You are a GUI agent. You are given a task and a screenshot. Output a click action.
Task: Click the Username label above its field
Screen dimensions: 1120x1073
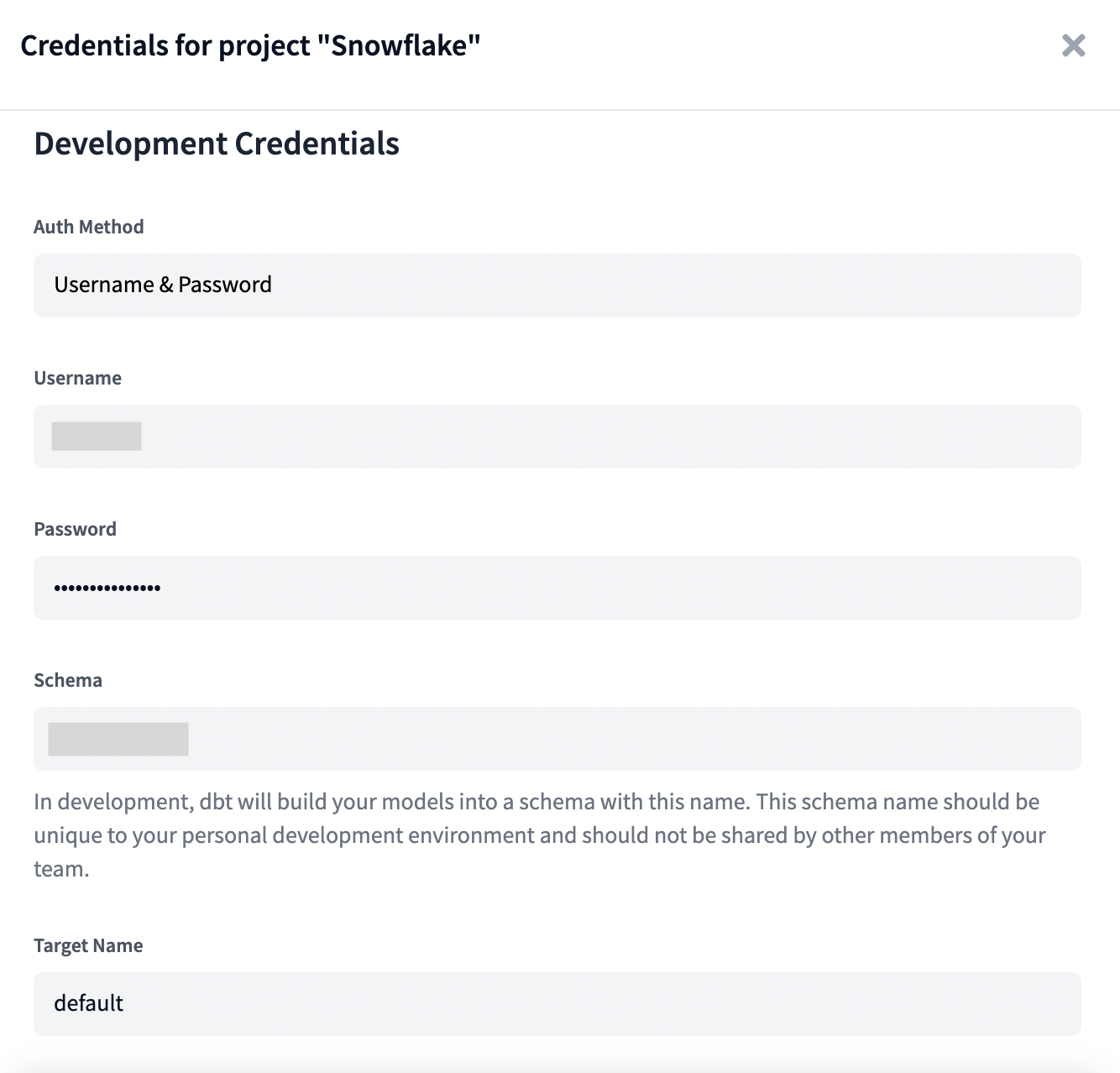[77, 378]
